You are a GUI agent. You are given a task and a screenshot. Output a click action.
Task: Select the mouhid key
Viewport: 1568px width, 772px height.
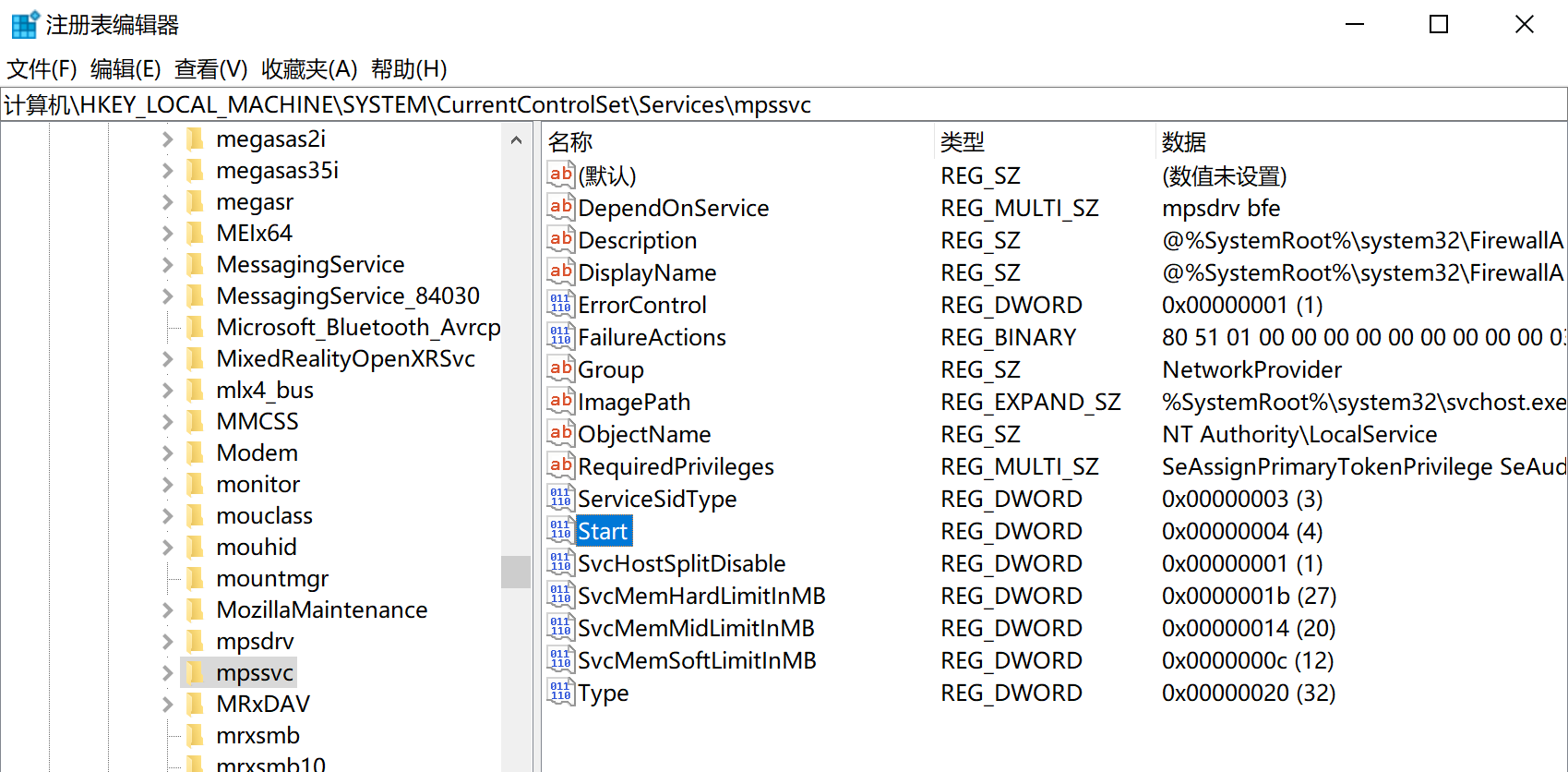257,547
